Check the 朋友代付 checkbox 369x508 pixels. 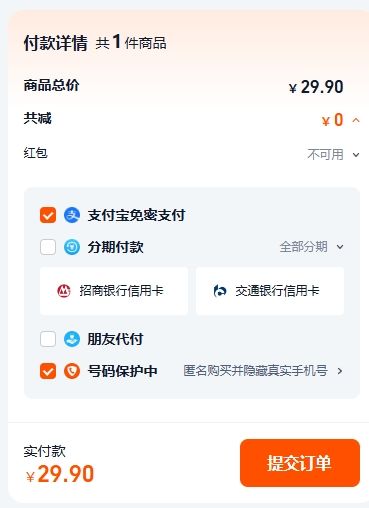tap(48, 339)
